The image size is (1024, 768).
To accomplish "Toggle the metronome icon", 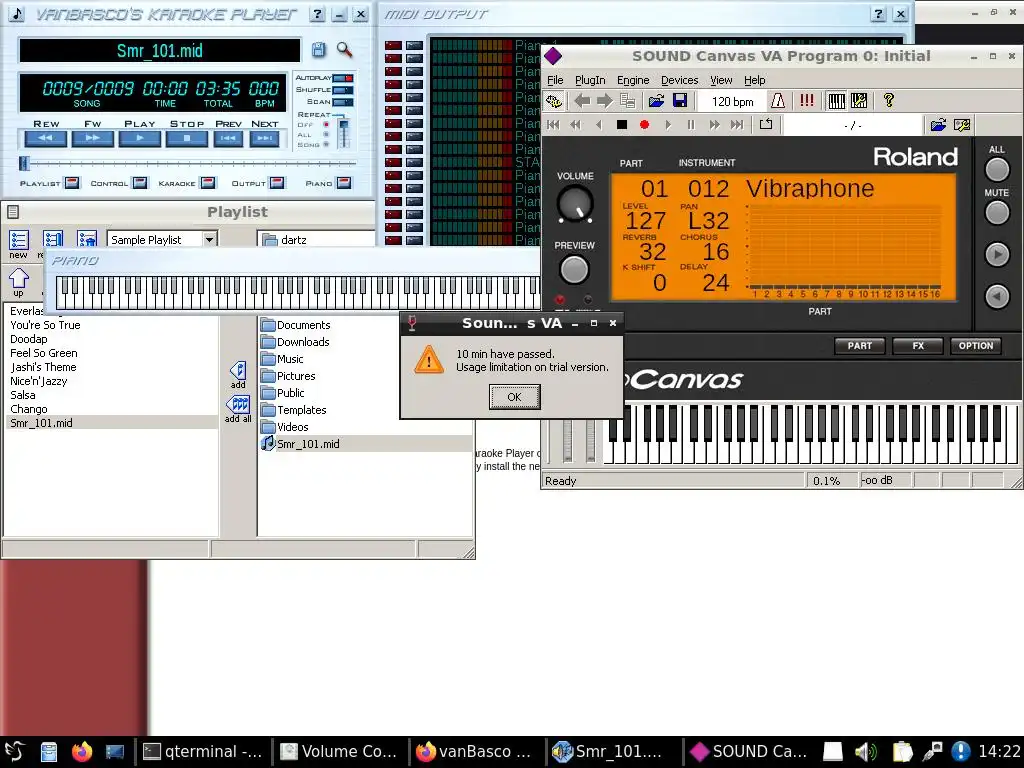I will pos(778,101).
